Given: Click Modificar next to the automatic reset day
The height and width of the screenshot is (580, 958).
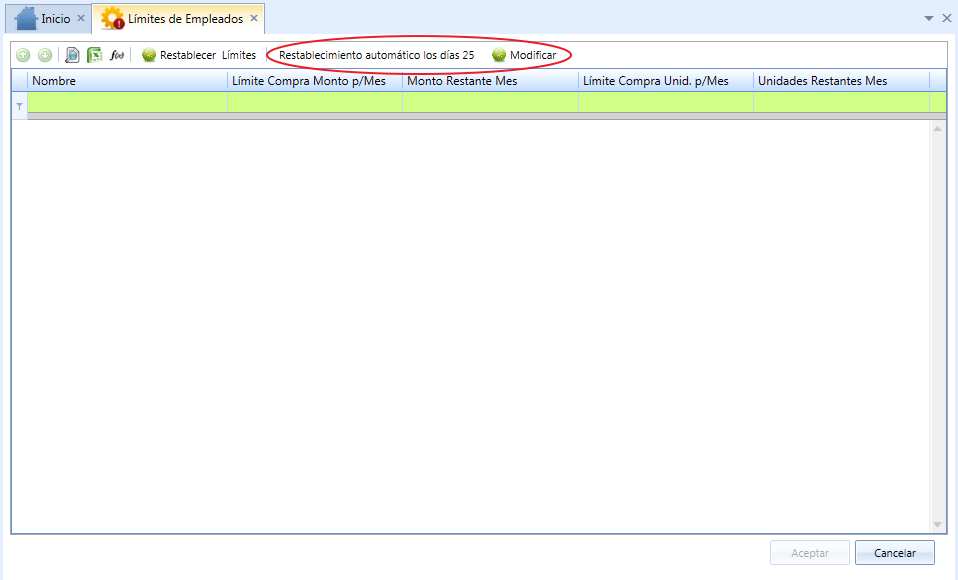Looking at the screenshot, I should coord(524,55).
